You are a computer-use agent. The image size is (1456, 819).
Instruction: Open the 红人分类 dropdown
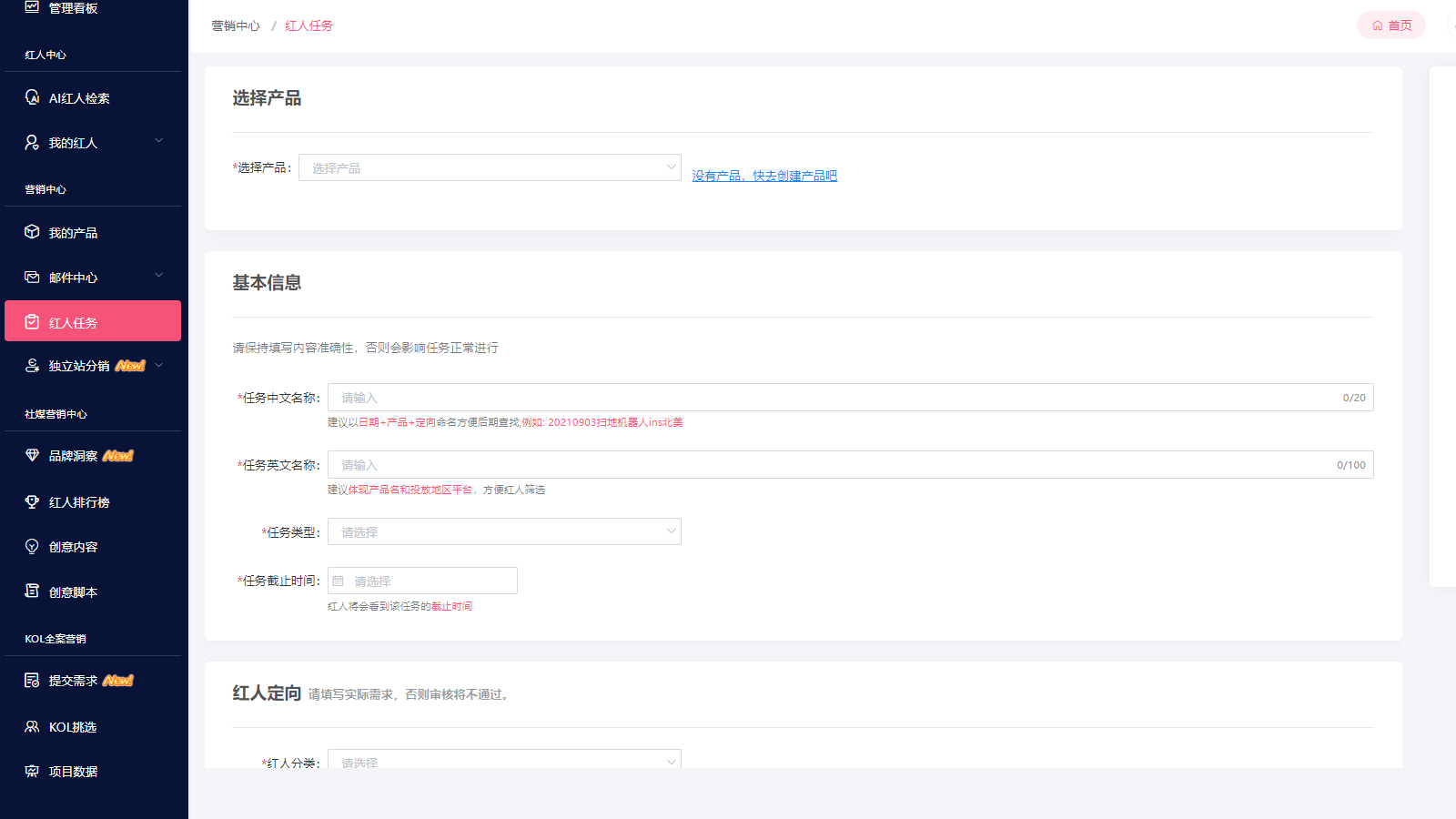pos(504,762)
